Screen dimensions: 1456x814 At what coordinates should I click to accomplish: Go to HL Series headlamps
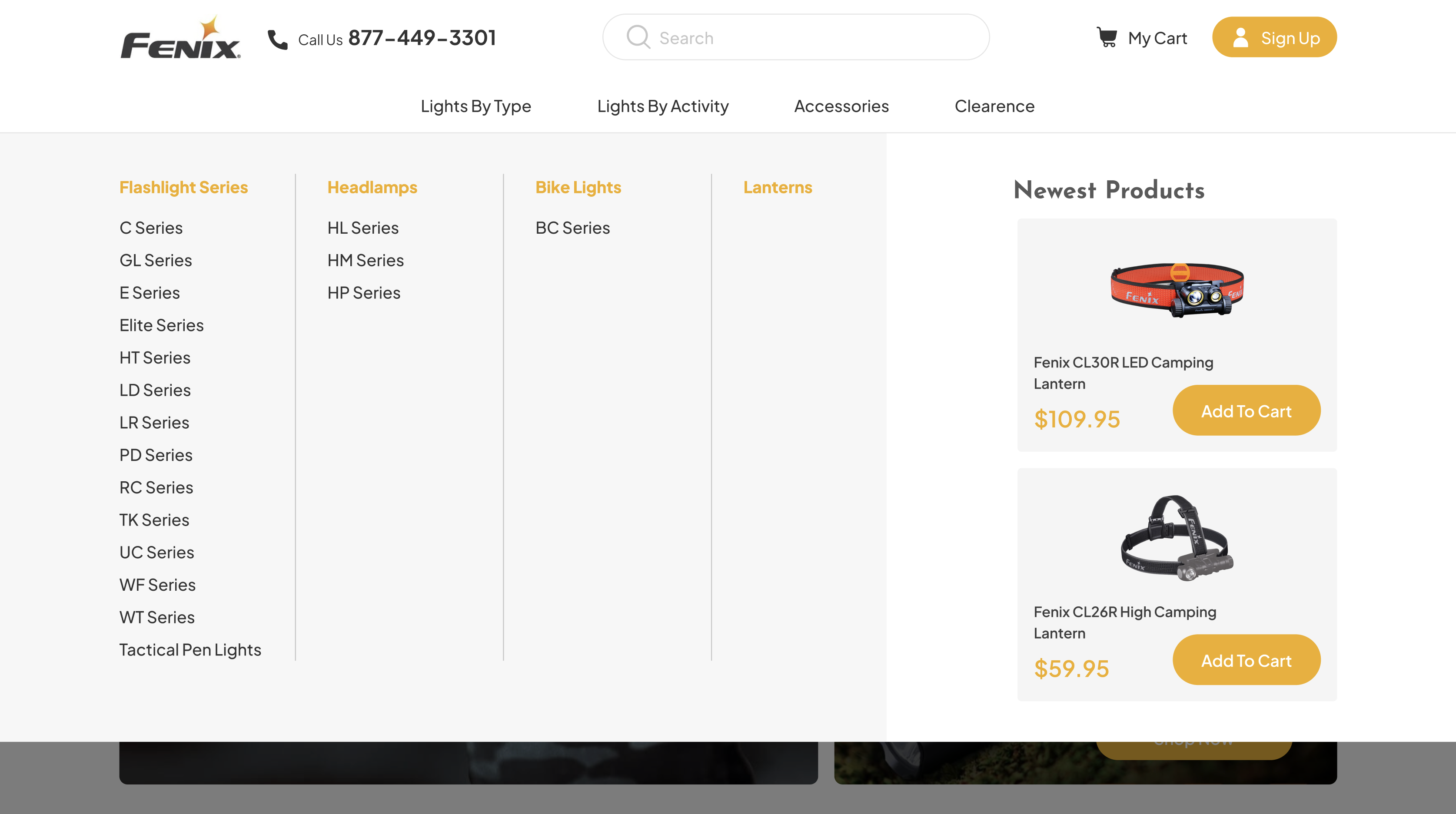(x=363, y=228)
